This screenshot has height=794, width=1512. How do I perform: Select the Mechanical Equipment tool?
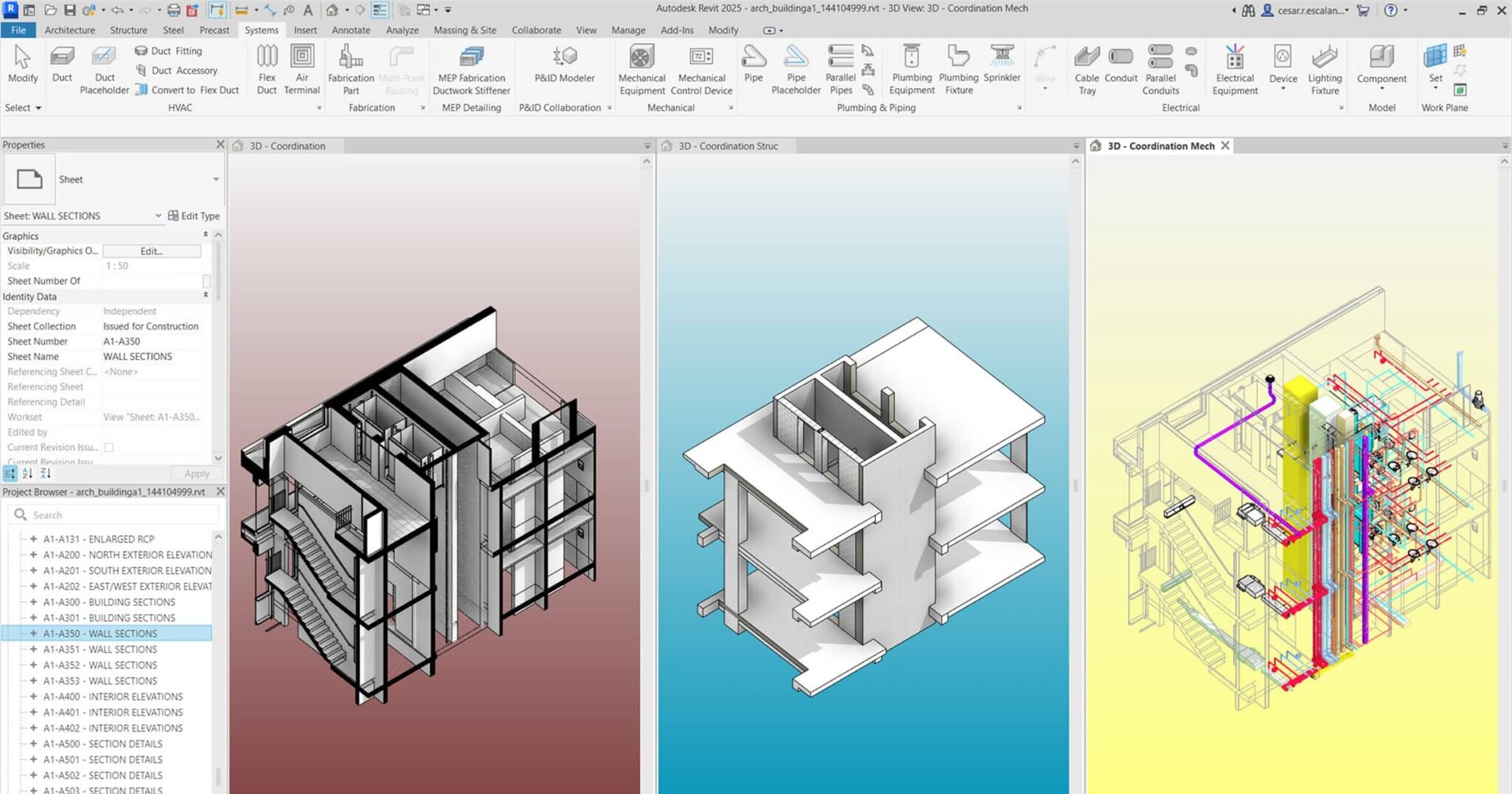641,66
